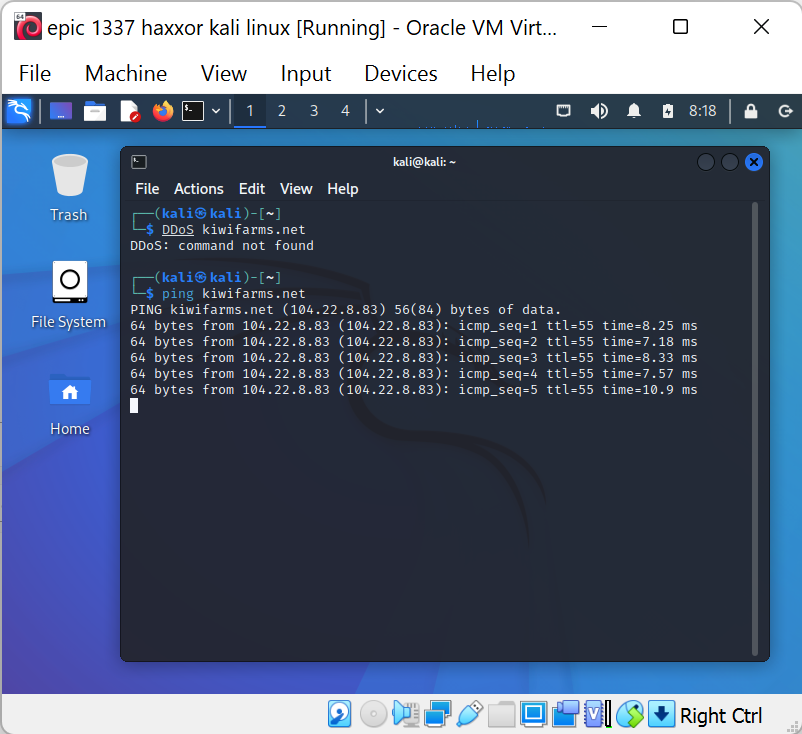Open a terminal from the panel launcher
This screenshot has height=734, width=802.
(193, 111)
